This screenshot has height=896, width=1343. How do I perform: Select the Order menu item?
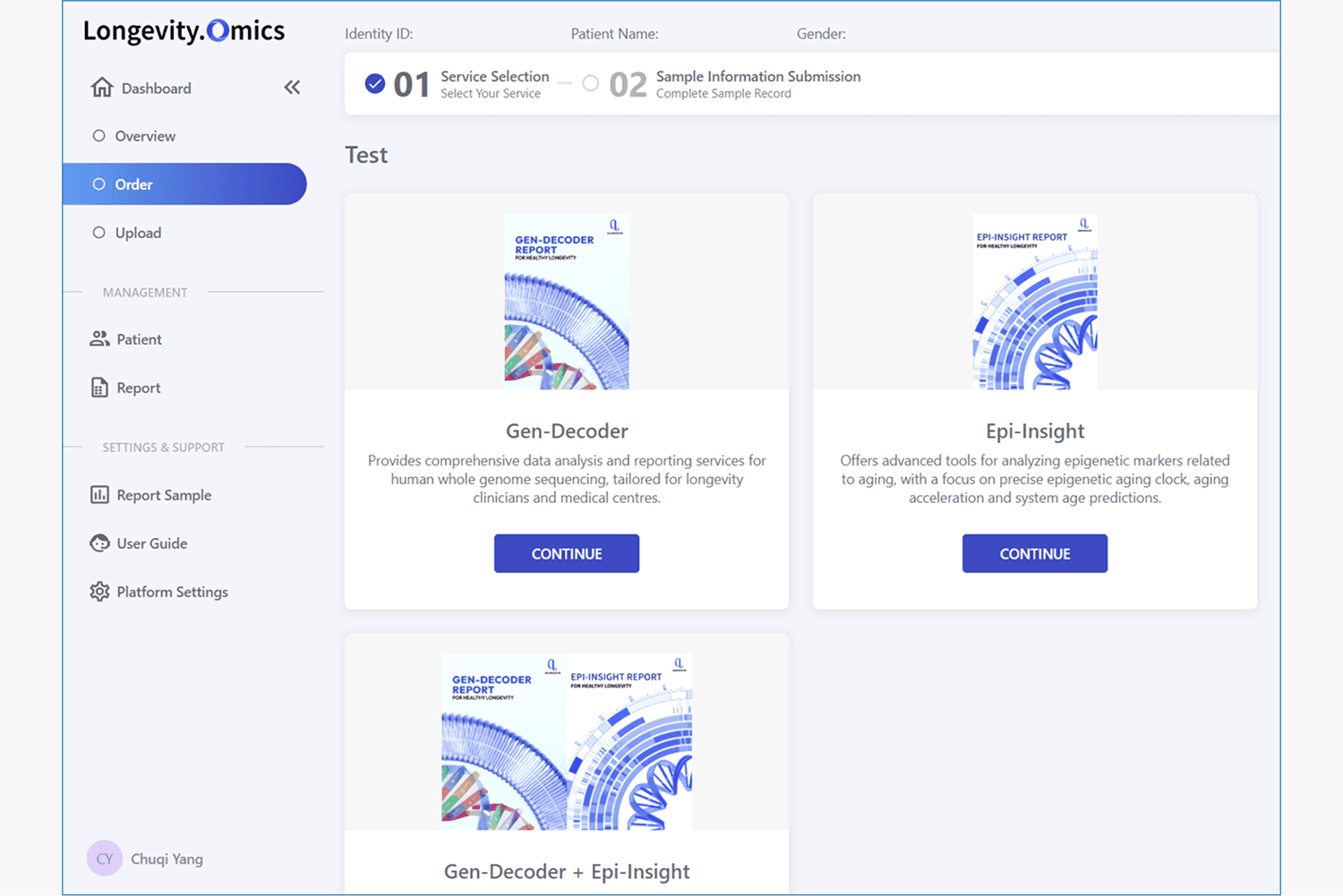(x=184, y=184)
